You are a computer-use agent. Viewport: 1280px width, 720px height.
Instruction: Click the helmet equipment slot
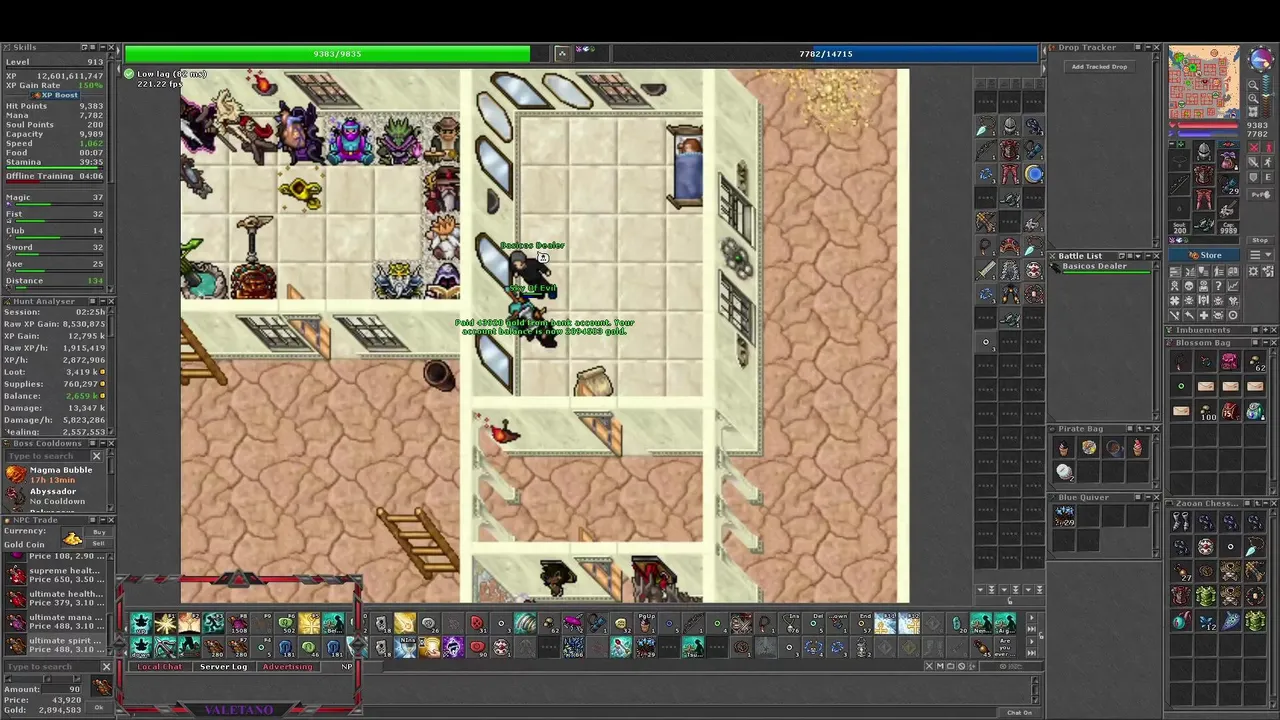[x=1204, y=151]
